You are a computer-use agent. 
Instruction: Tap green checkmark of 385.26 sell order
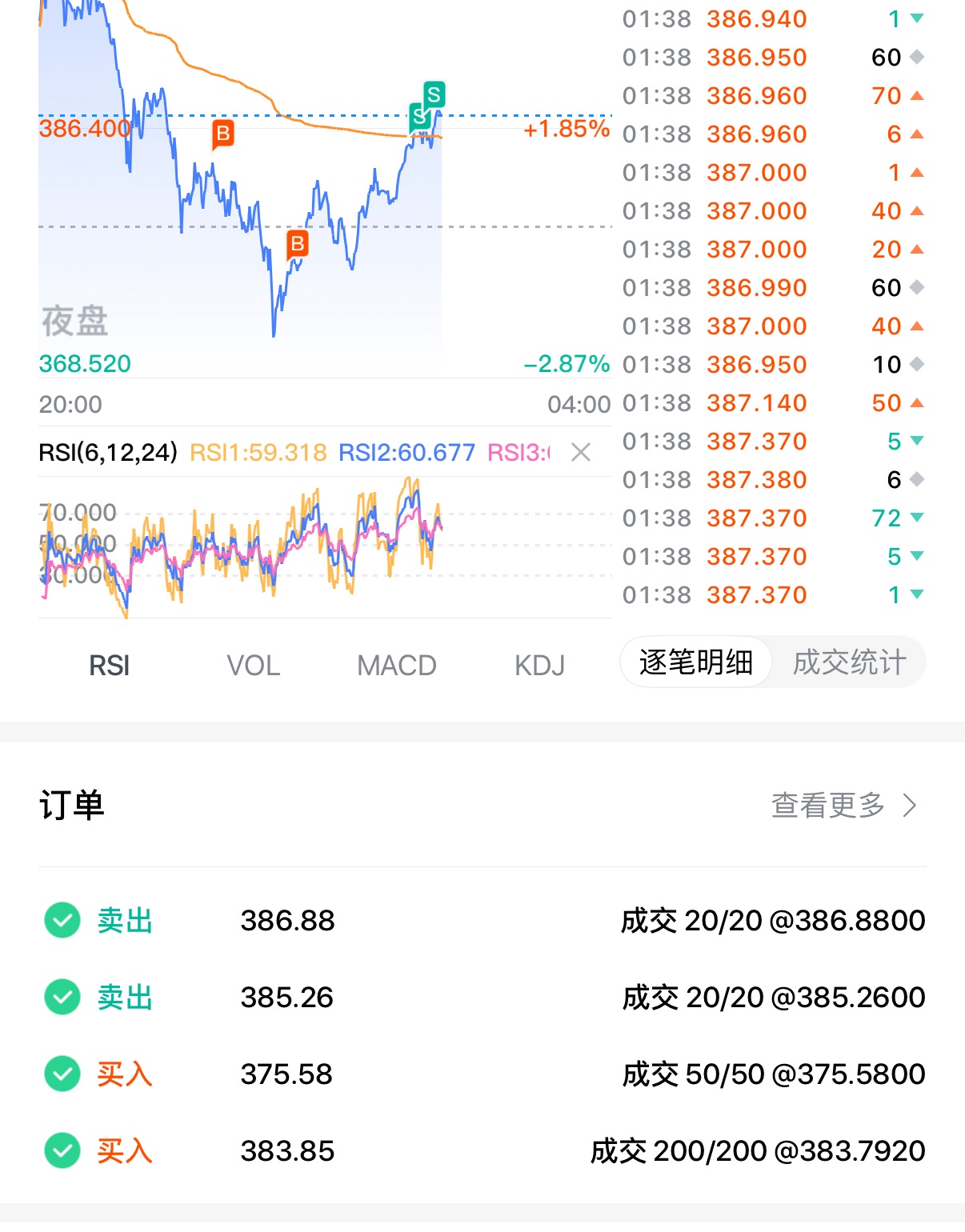pos(62,997)
